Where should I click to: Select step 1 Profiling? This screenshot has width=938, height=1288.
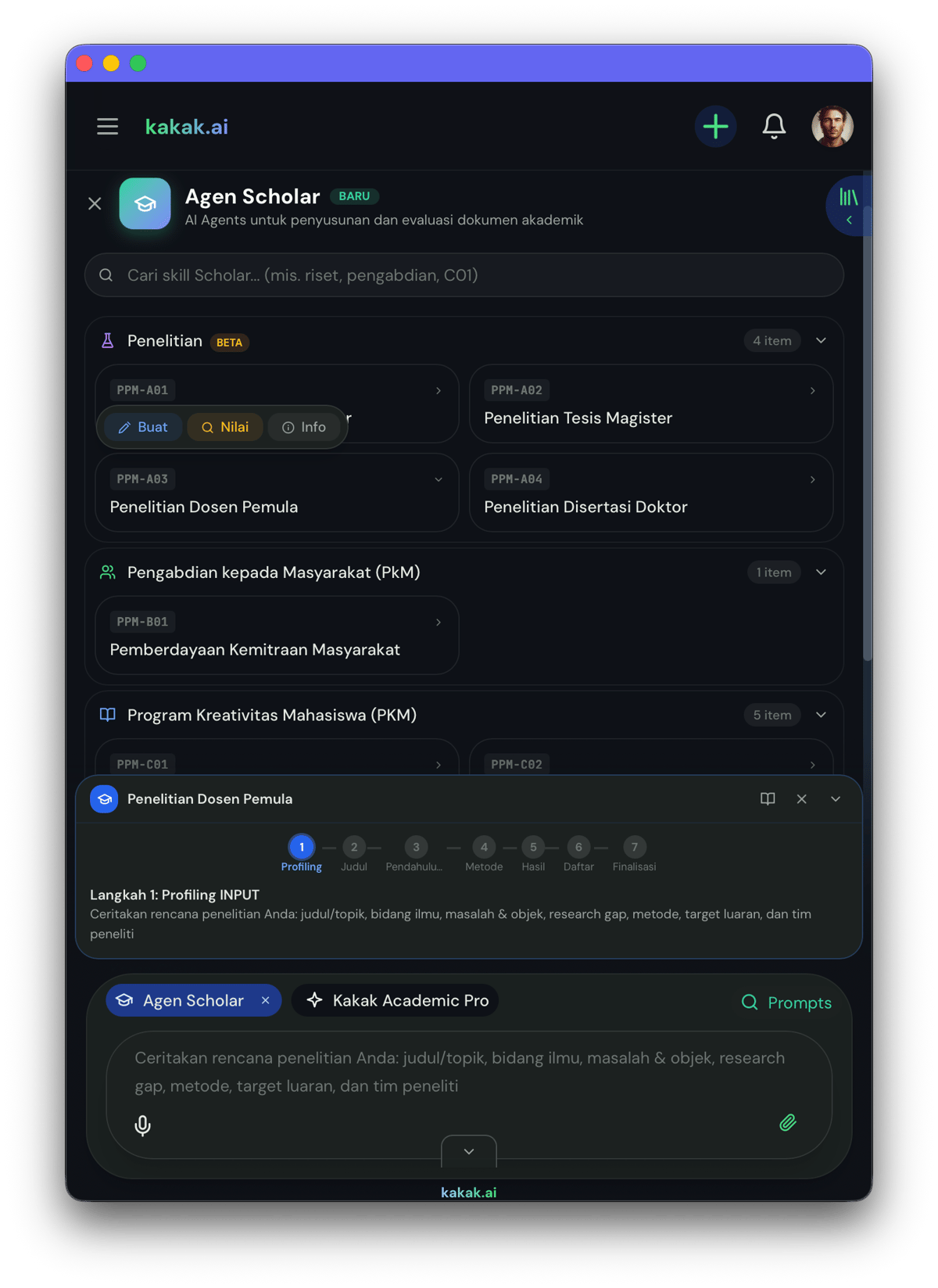pyautogui.click(x=302, y=854)
